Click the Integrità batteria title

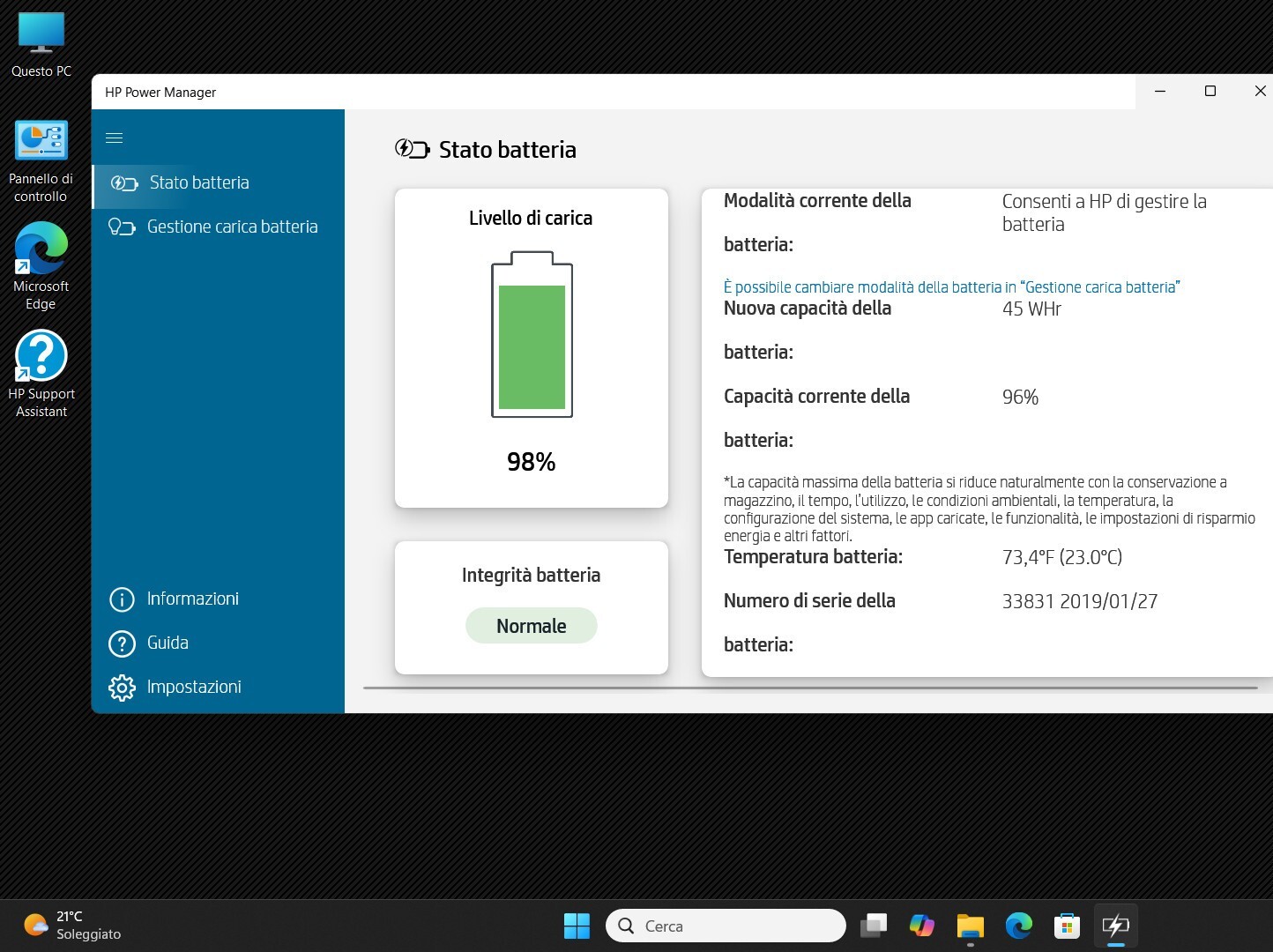tap(532, 576)
